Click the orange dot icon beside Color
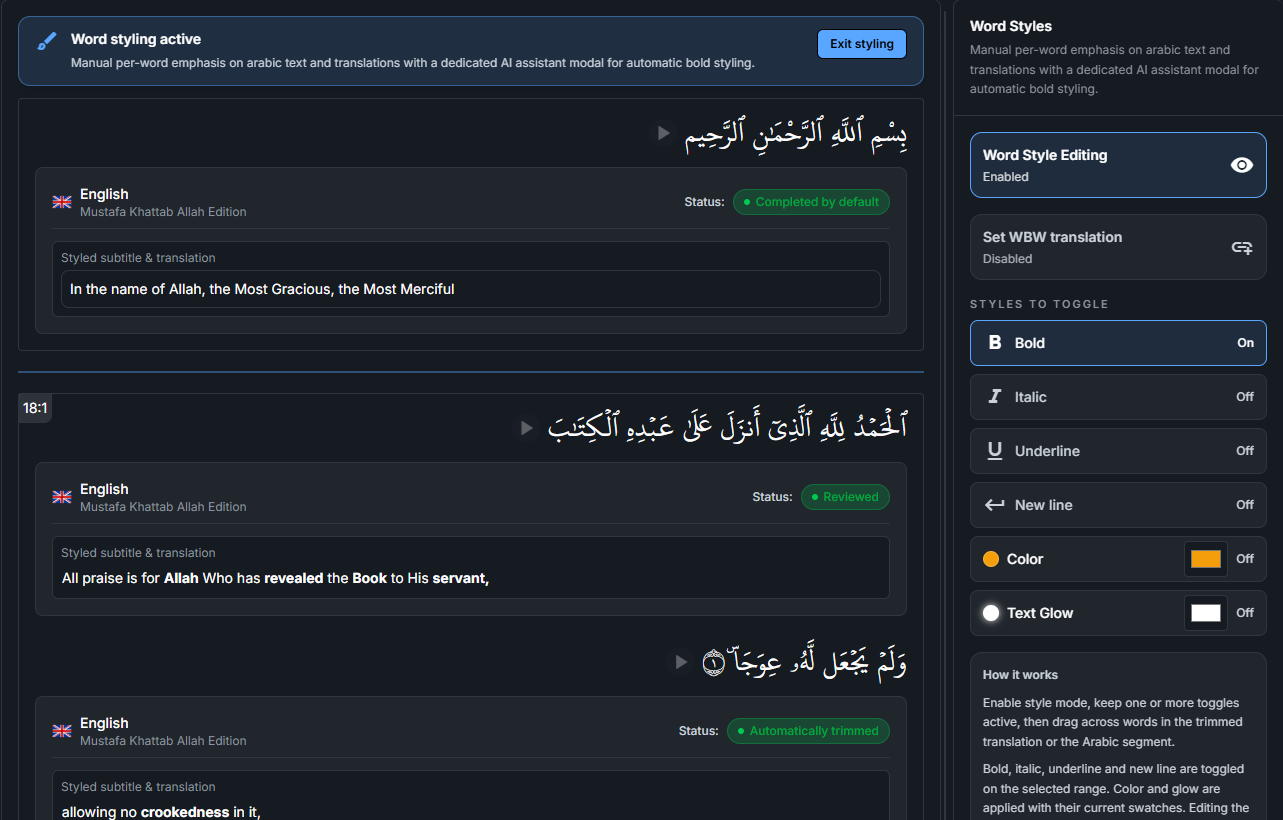The width and height of the screenshot is (1283, 820). pos(991,559)
